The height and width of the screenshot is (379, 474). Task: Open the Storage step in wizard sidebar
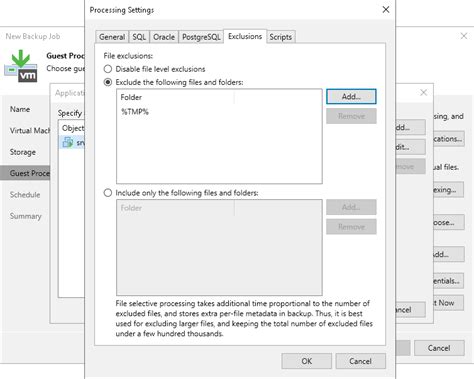pyautogui.click(x=23, y=152)
